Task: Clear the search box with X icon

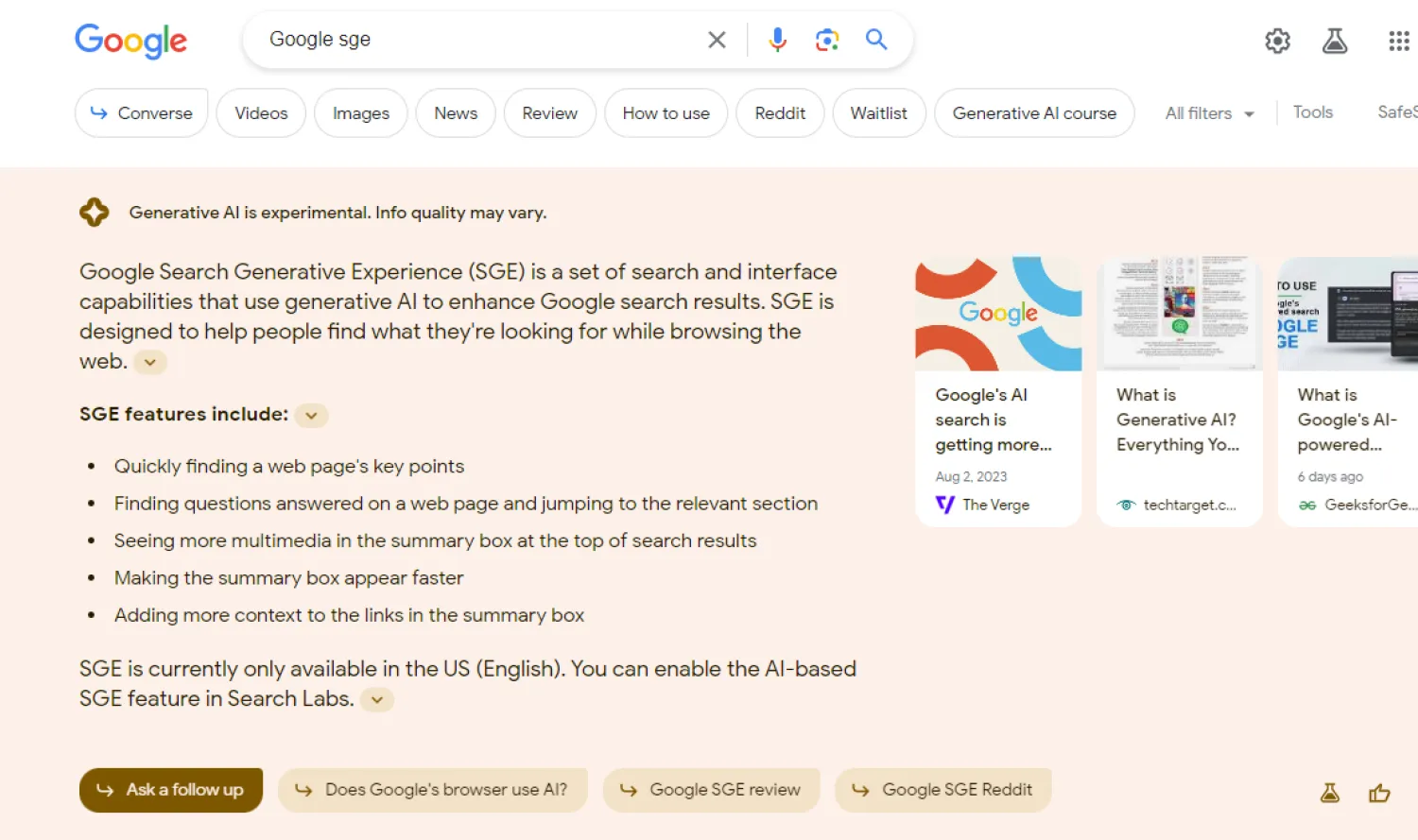Action: pyautogui.click(x=717, y=40)
